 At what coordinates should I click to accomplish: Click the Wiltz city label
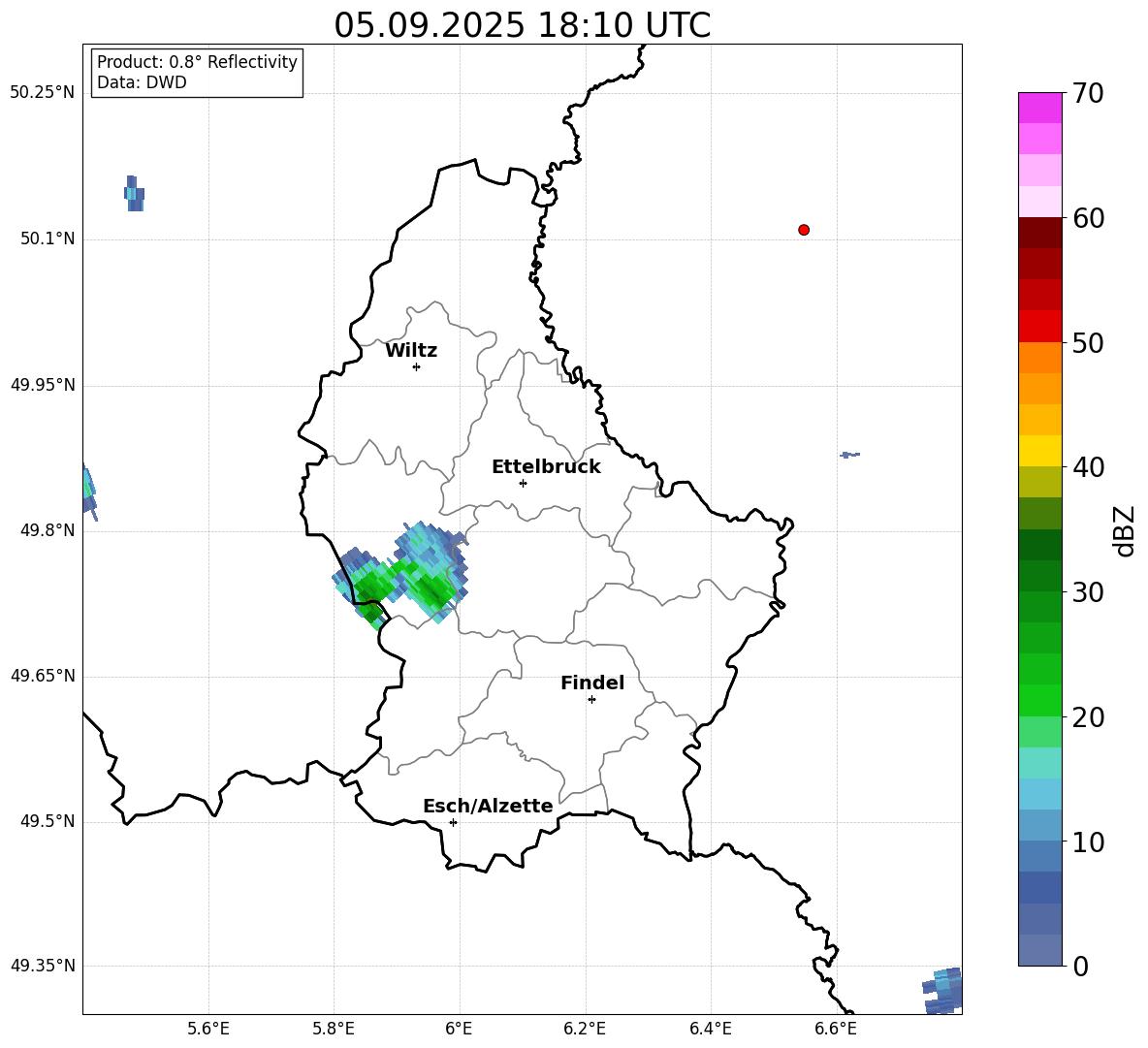[411, 351]
